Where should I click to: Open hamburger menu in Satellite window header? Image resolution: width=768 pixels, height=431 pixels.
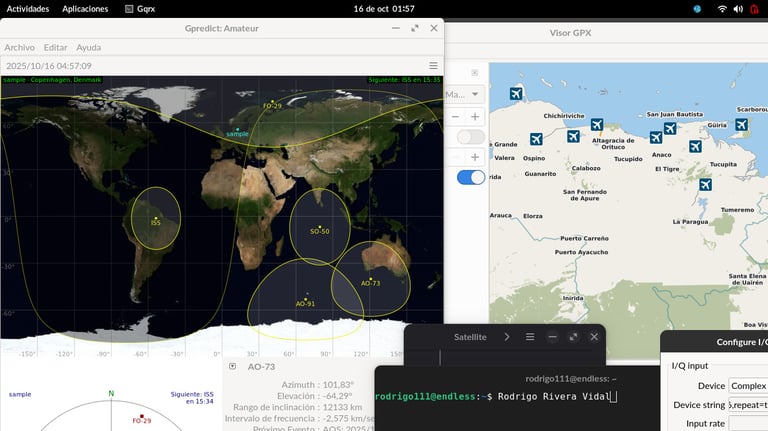530,337
